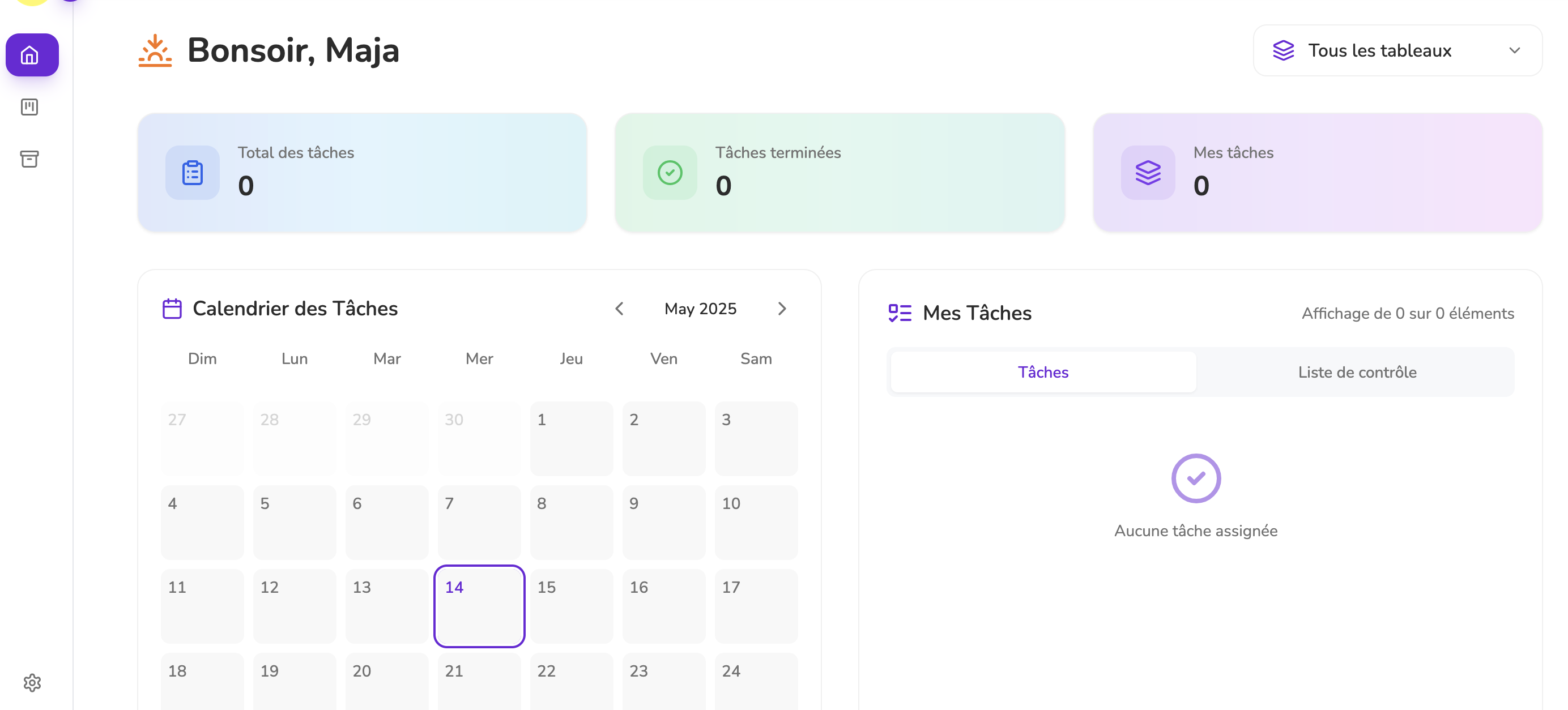Select greyed April 27 in calendar
Screen dimensions: 1568x710
(202, 439)
